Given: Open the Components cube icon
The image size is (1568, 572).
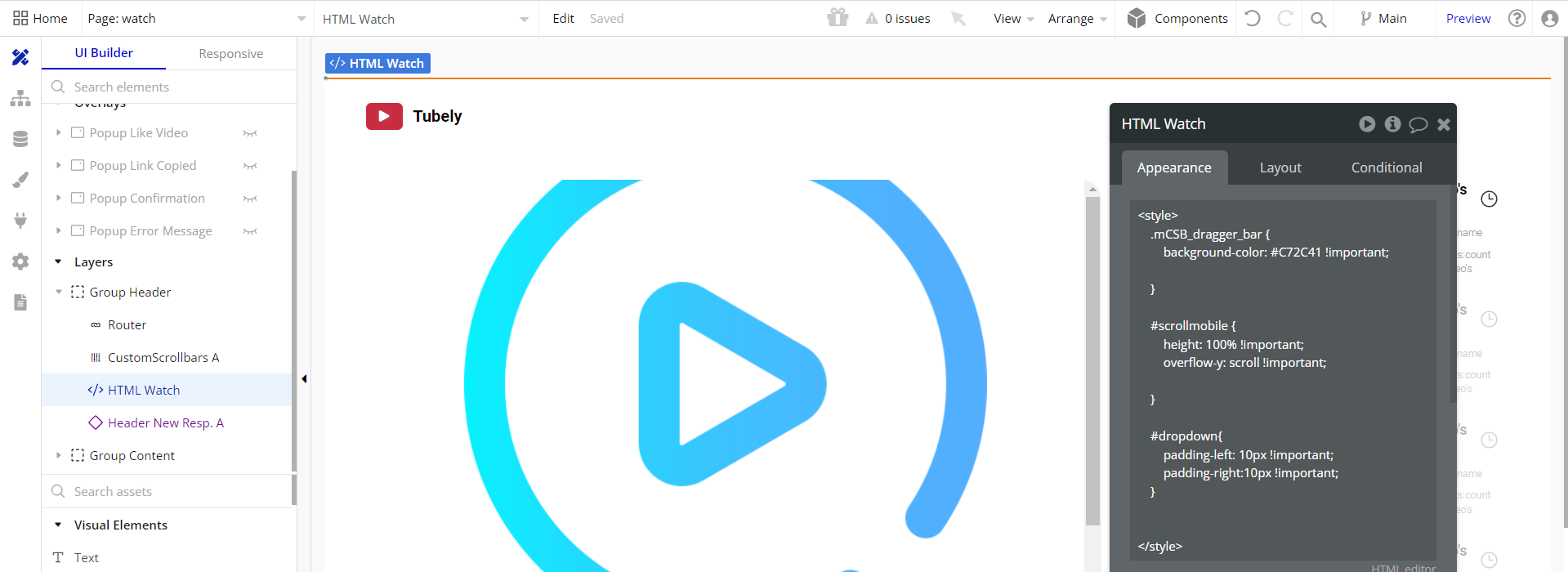Looking at the screenshot, I should 1137,18.
